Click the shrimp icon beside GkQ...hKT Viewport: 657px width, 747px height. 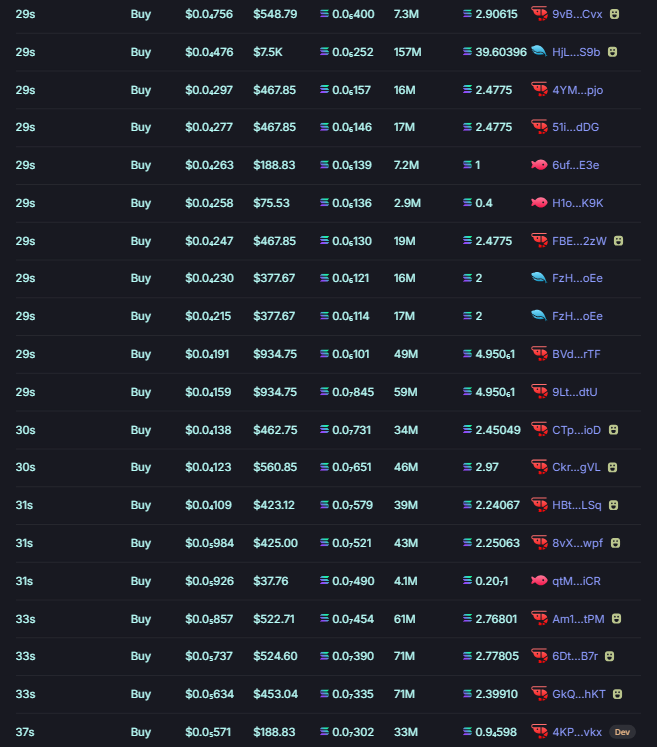539,694
